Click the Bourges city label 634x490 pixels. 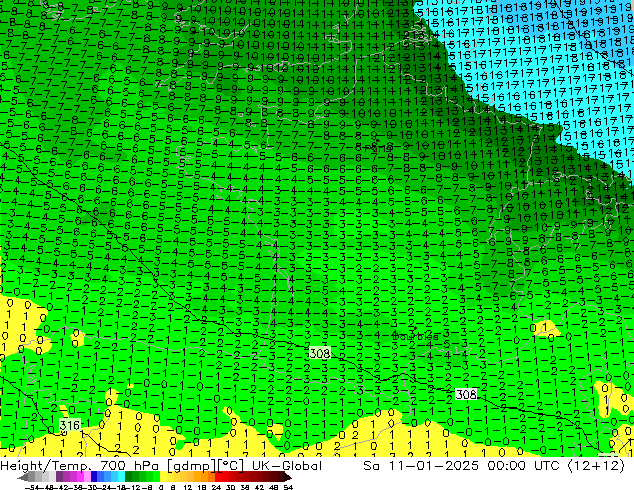[x=416, y=337]
